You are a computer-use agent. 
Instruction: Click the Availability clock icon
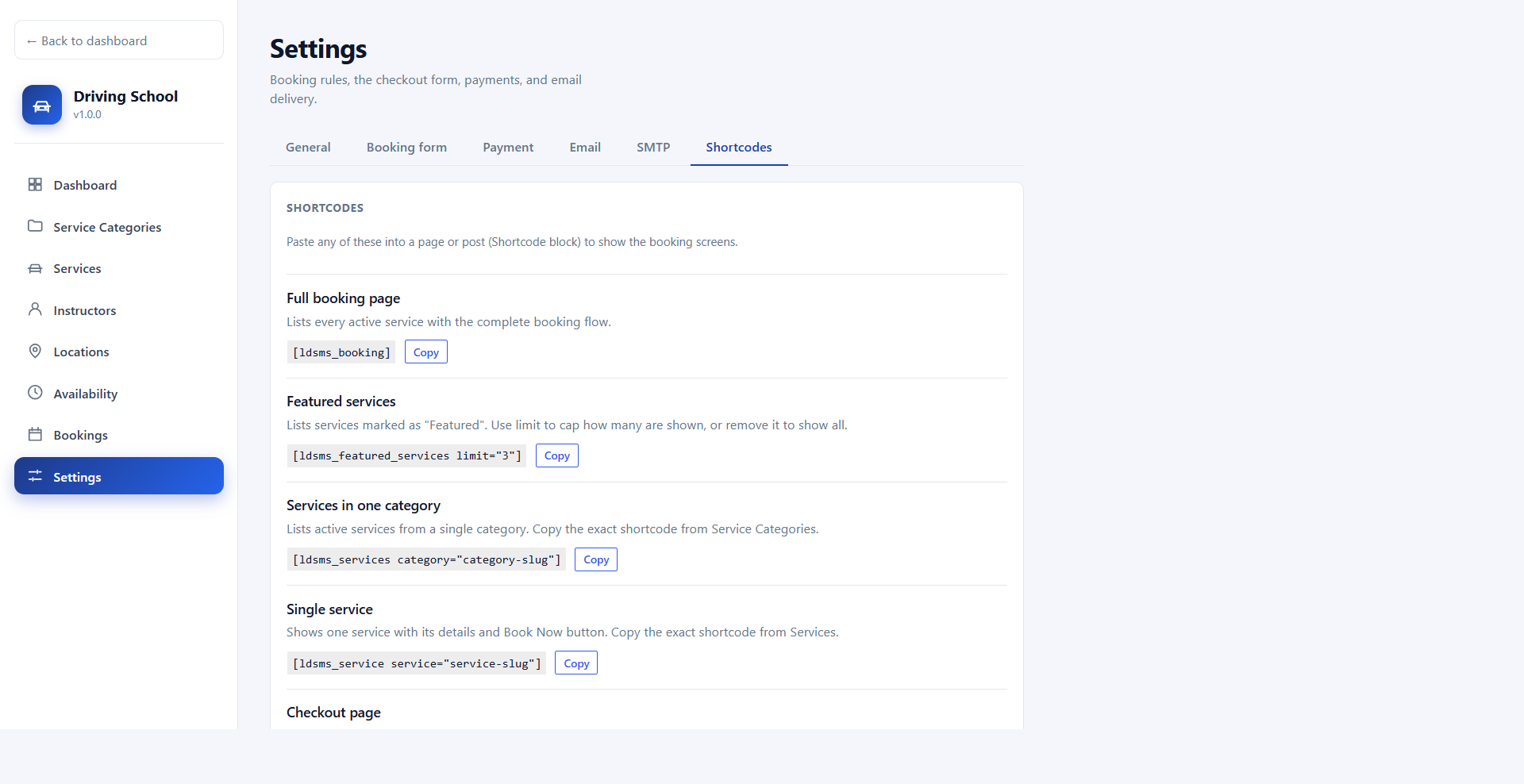35,393
